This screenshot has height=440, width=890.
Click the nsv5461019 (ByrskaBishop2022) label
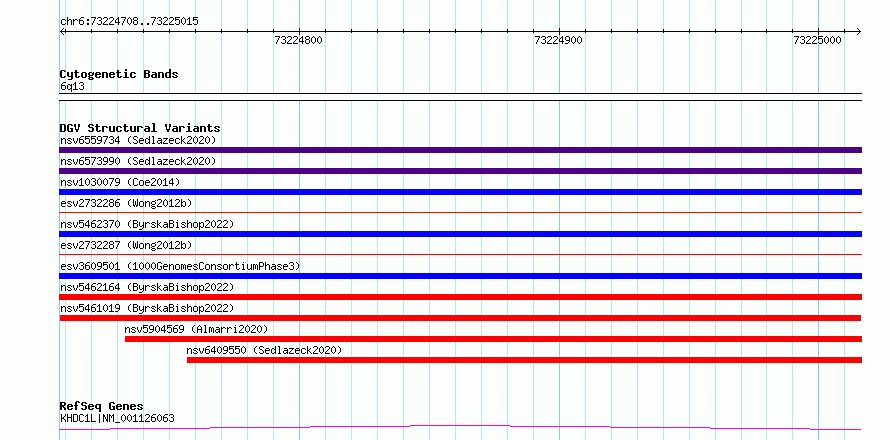coord(147,308)
